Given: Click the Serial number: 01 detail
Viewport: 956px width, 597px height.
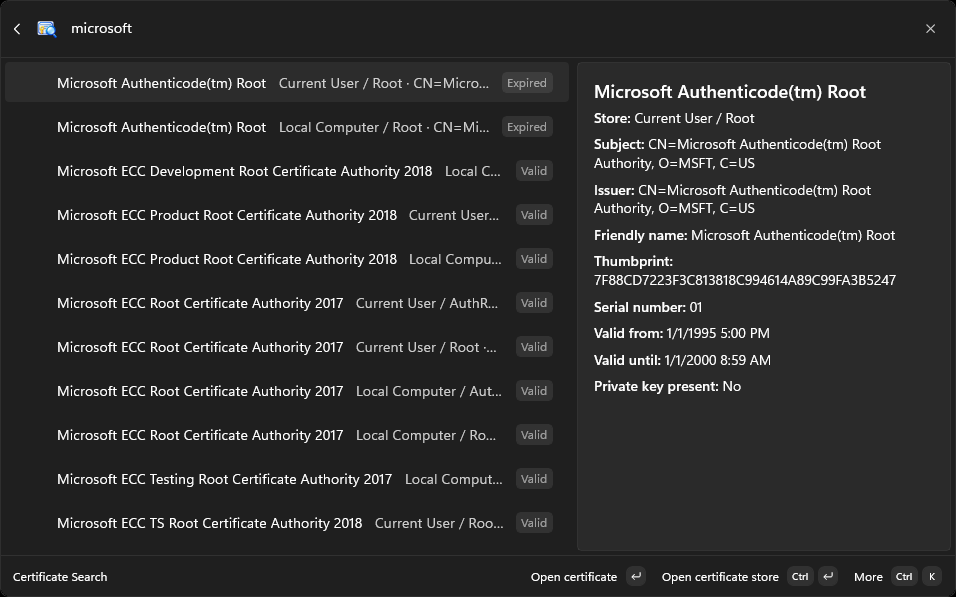Looking at the screenshot, I should click(647, 307).
